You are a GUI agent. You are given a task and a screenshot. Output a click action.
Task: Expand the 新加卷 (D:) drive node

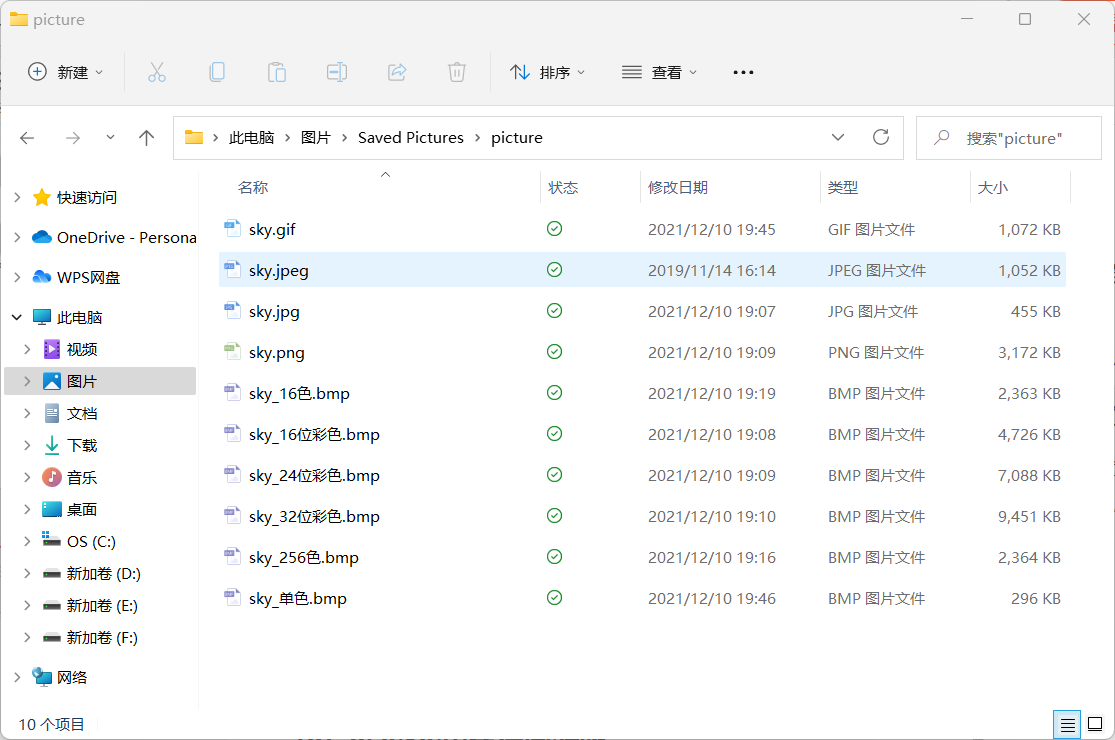[27, 573]
